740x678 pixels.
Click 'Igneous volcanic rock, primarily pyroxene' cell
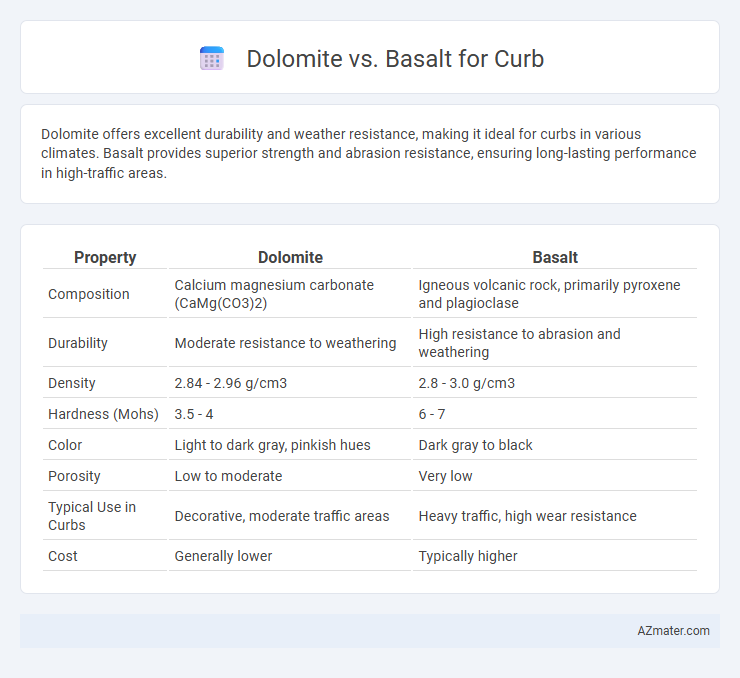pyautogui.click(x=549, y=294)
